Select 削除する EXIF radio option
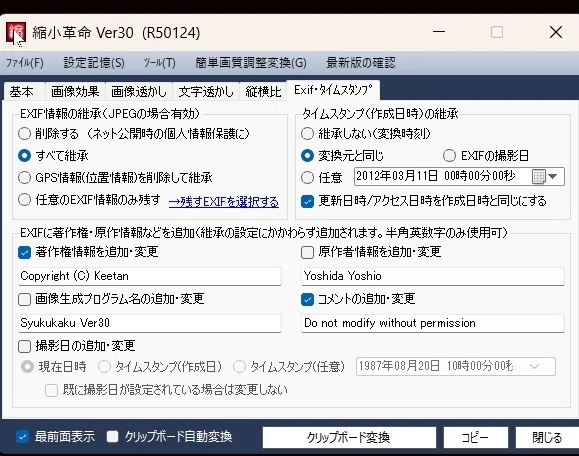This screenshot has width=579, height=456. pos(24,134)
